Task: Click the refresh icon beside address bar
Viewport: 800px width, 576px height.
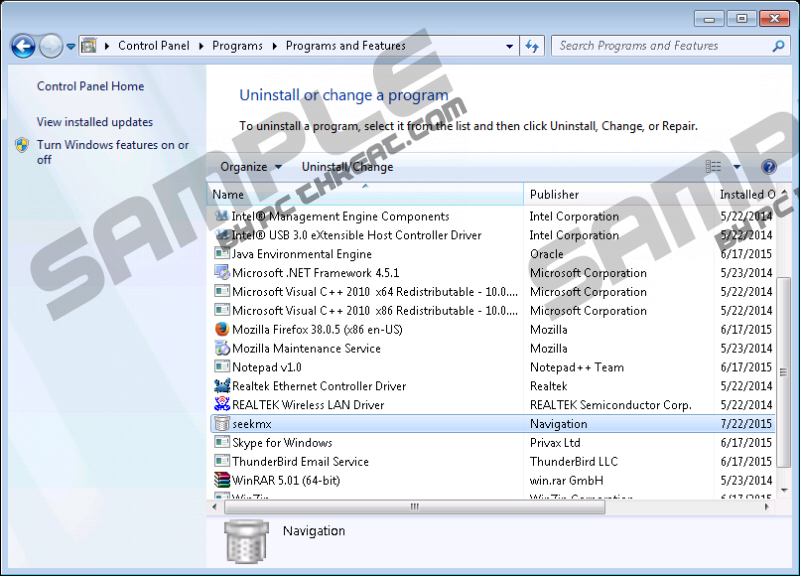Action: [x=532, y=46]
